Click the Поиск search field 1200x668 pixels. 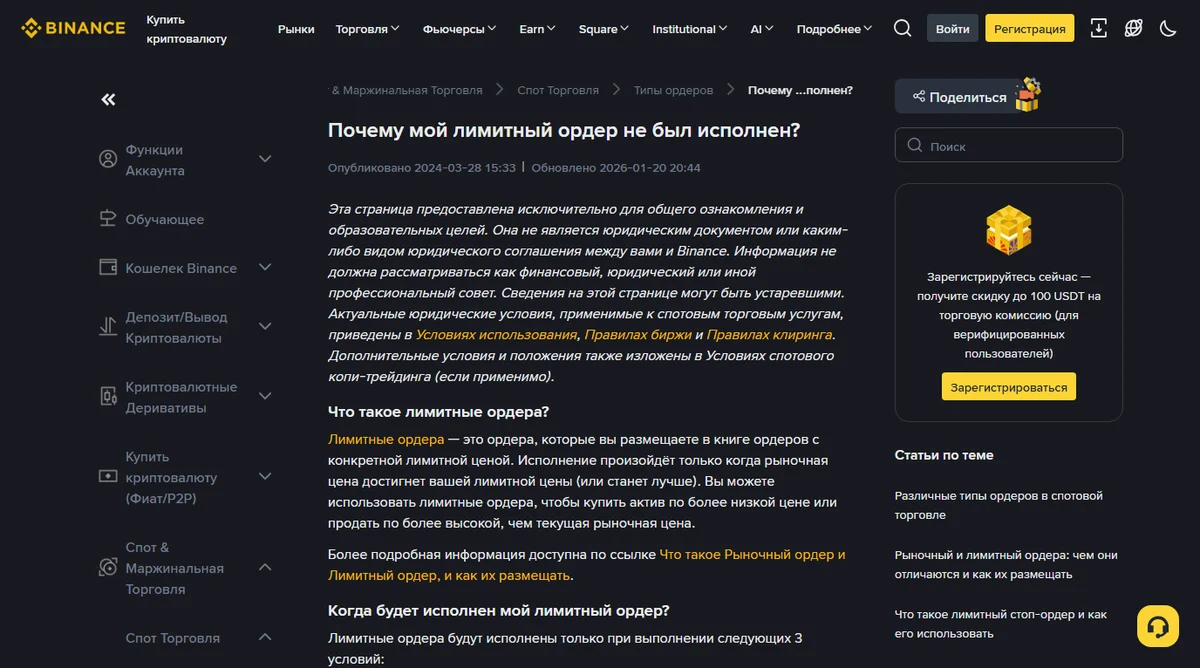(x=1008, y=145)
